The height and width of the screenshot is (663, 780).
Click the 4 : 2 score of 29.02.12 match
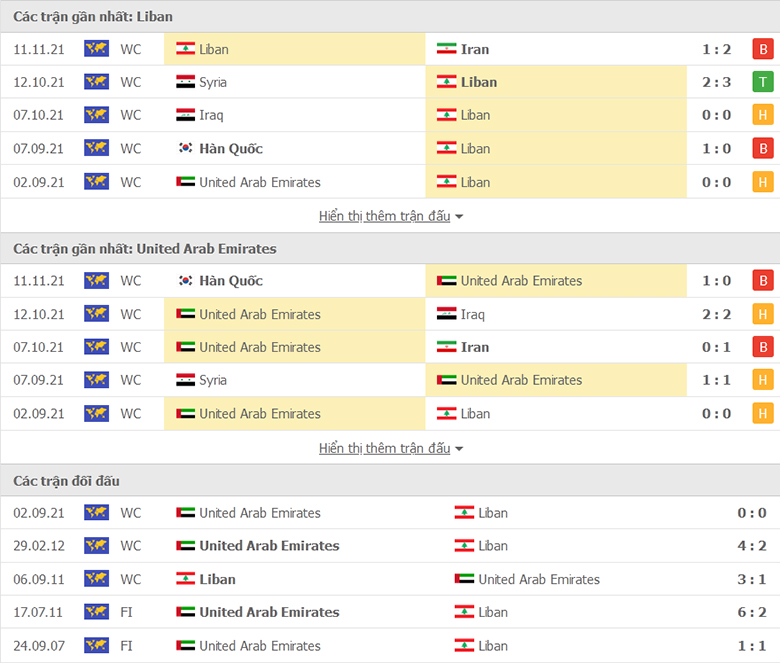click(x=751, y=546)
